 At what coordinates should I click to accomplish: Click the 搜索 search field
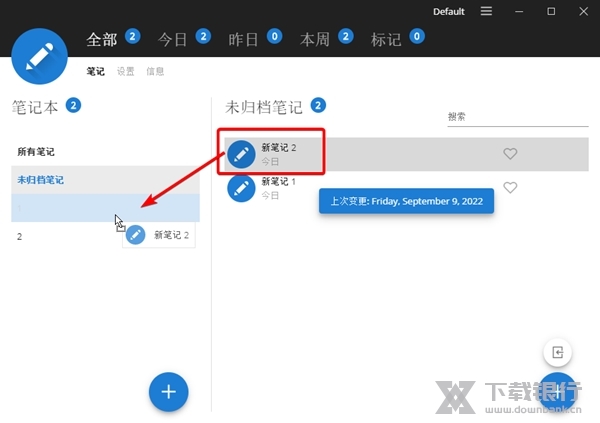tap(518, 117)
